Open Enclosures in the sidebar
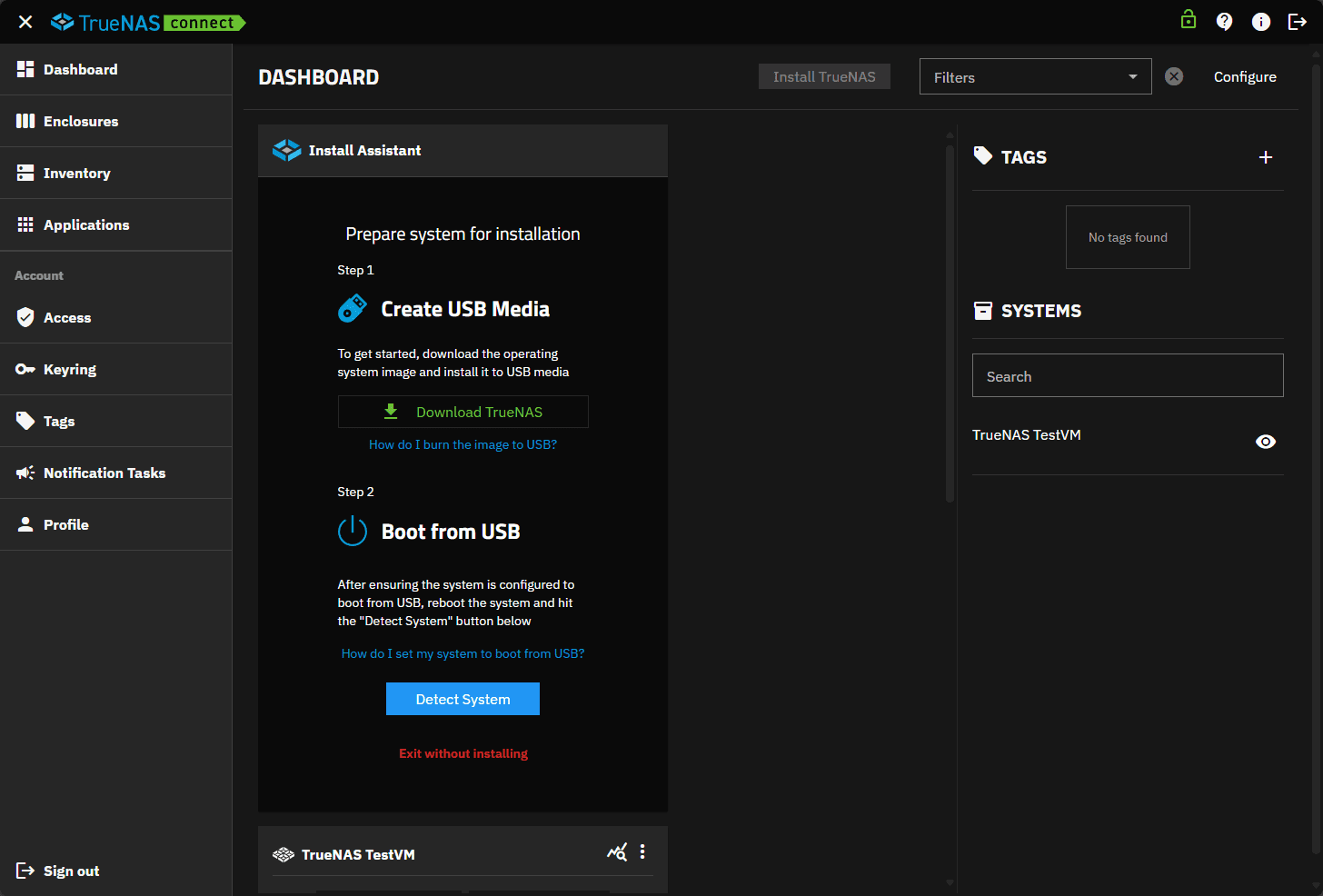The width and height of the screenshot is (1323, 896). pos(81,121)
